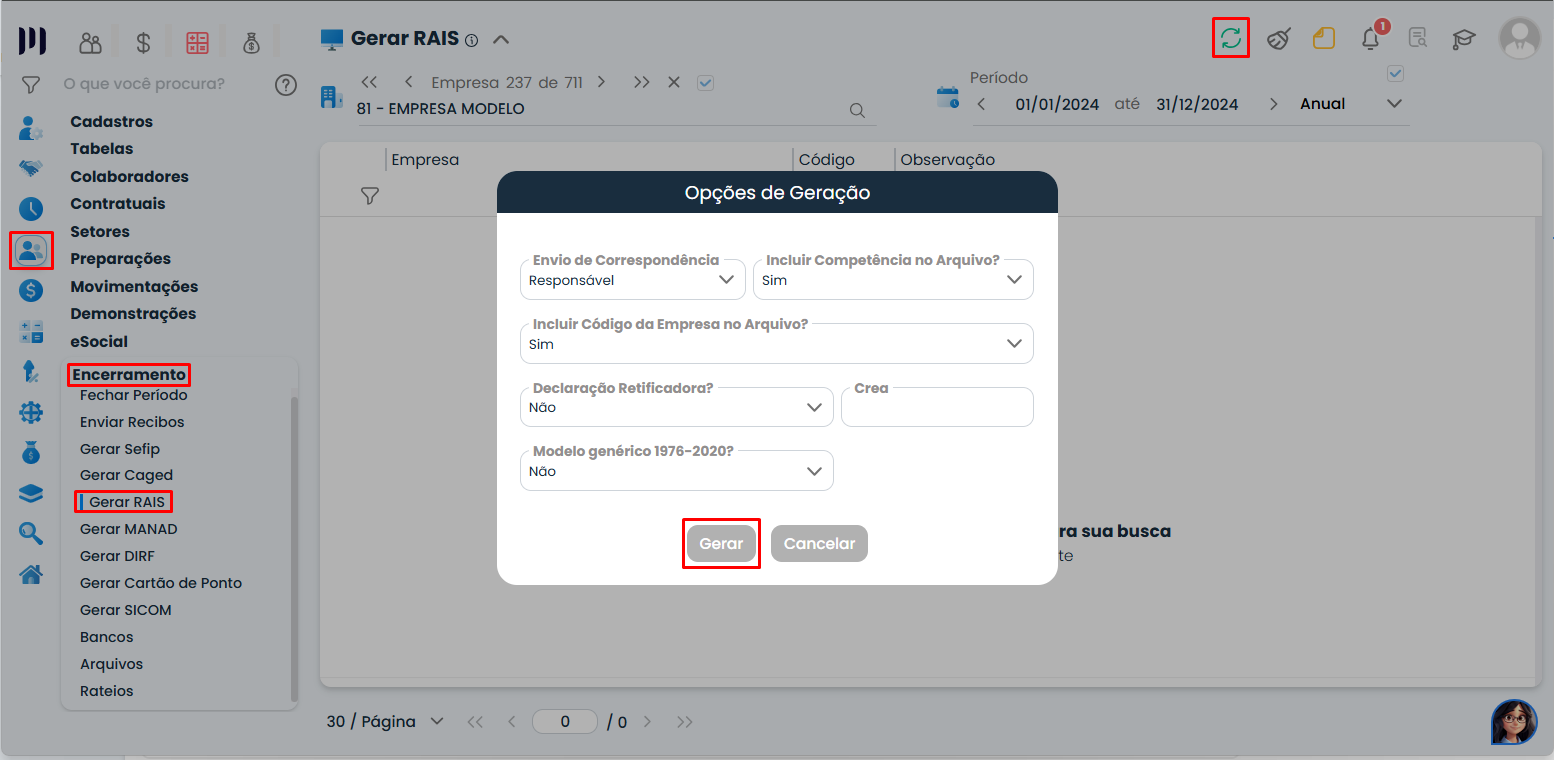Open the Colaboradores menu section
This screenshot has width=1554, height=760.
[129, 176]
